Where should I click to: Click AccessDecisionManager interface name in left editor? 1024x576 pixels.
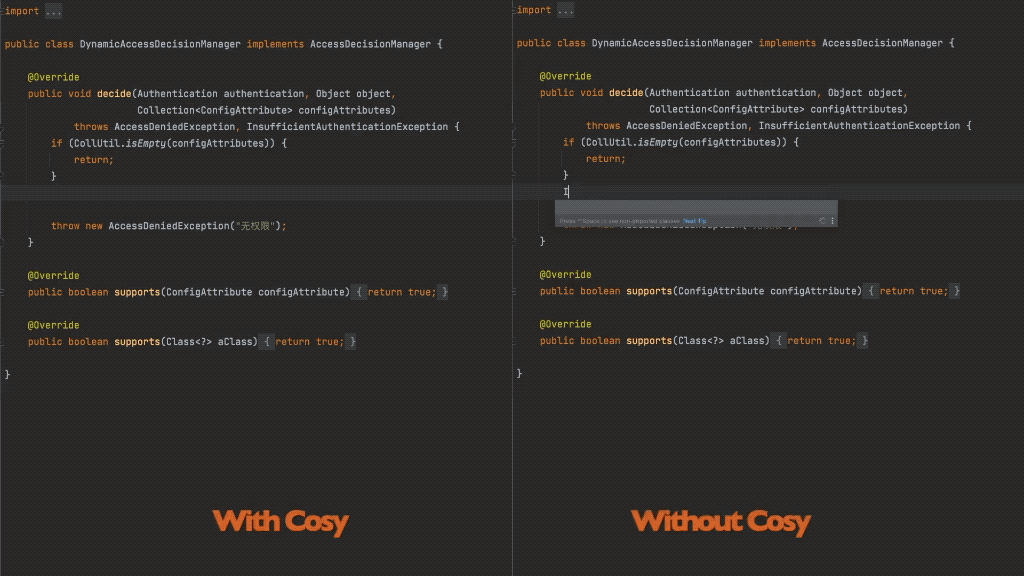370,44
